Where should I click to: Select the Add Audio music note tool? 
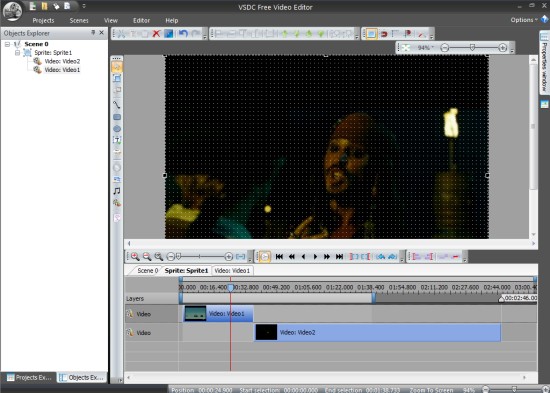click(x=117, y=191)
